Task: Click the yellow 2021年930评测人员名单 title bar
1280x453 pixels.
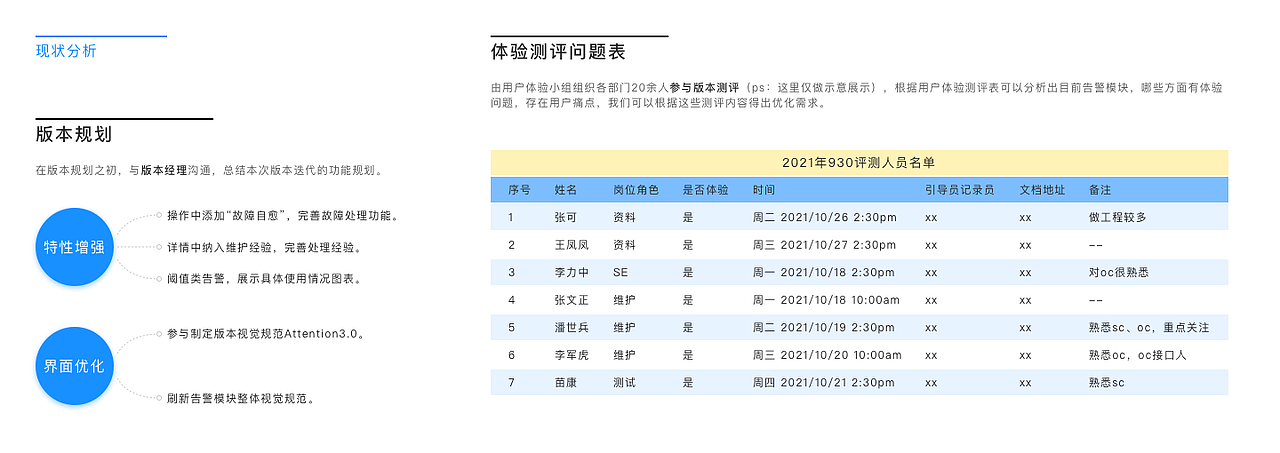Action: 859,162
